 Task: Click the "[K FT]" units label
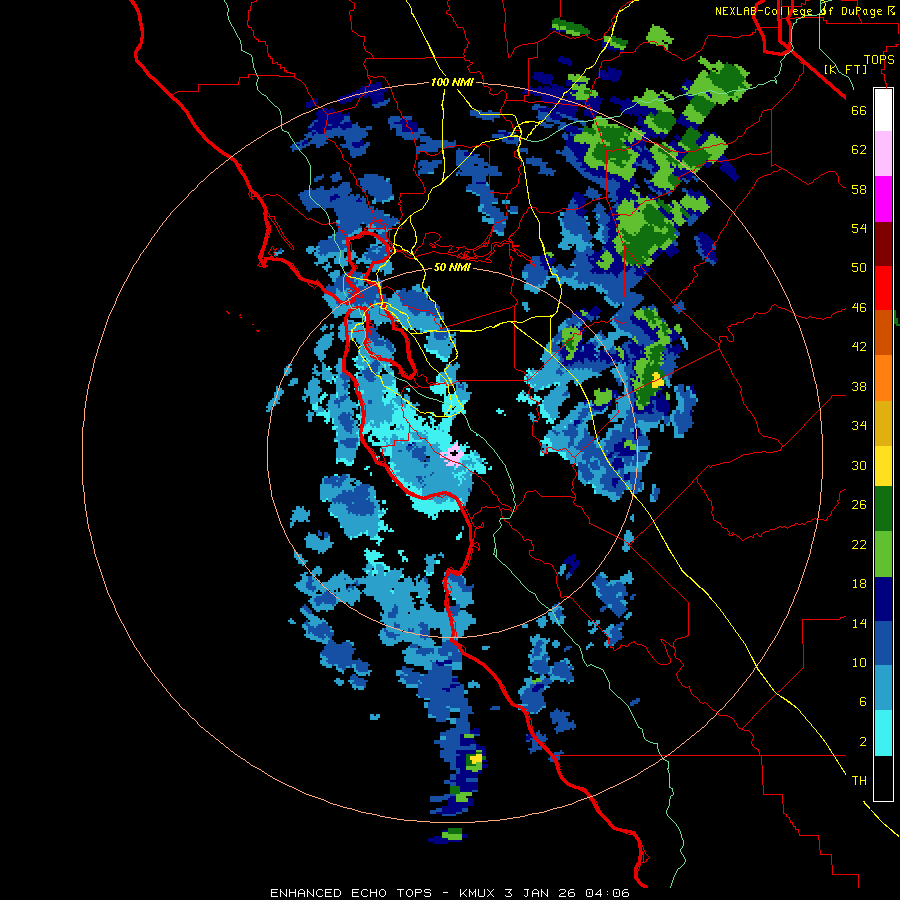pyautogui.click(x=845, y=69)
